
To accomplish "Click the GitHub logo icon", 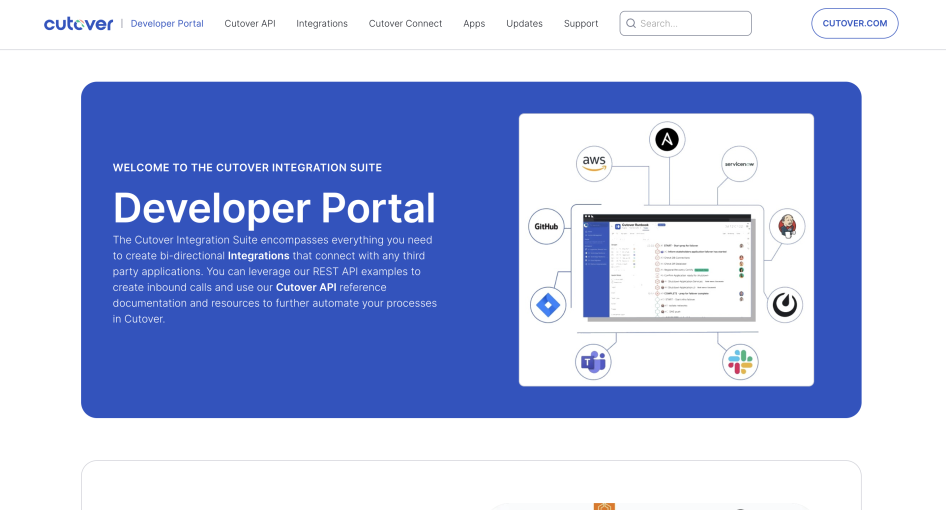I will 546,226.
